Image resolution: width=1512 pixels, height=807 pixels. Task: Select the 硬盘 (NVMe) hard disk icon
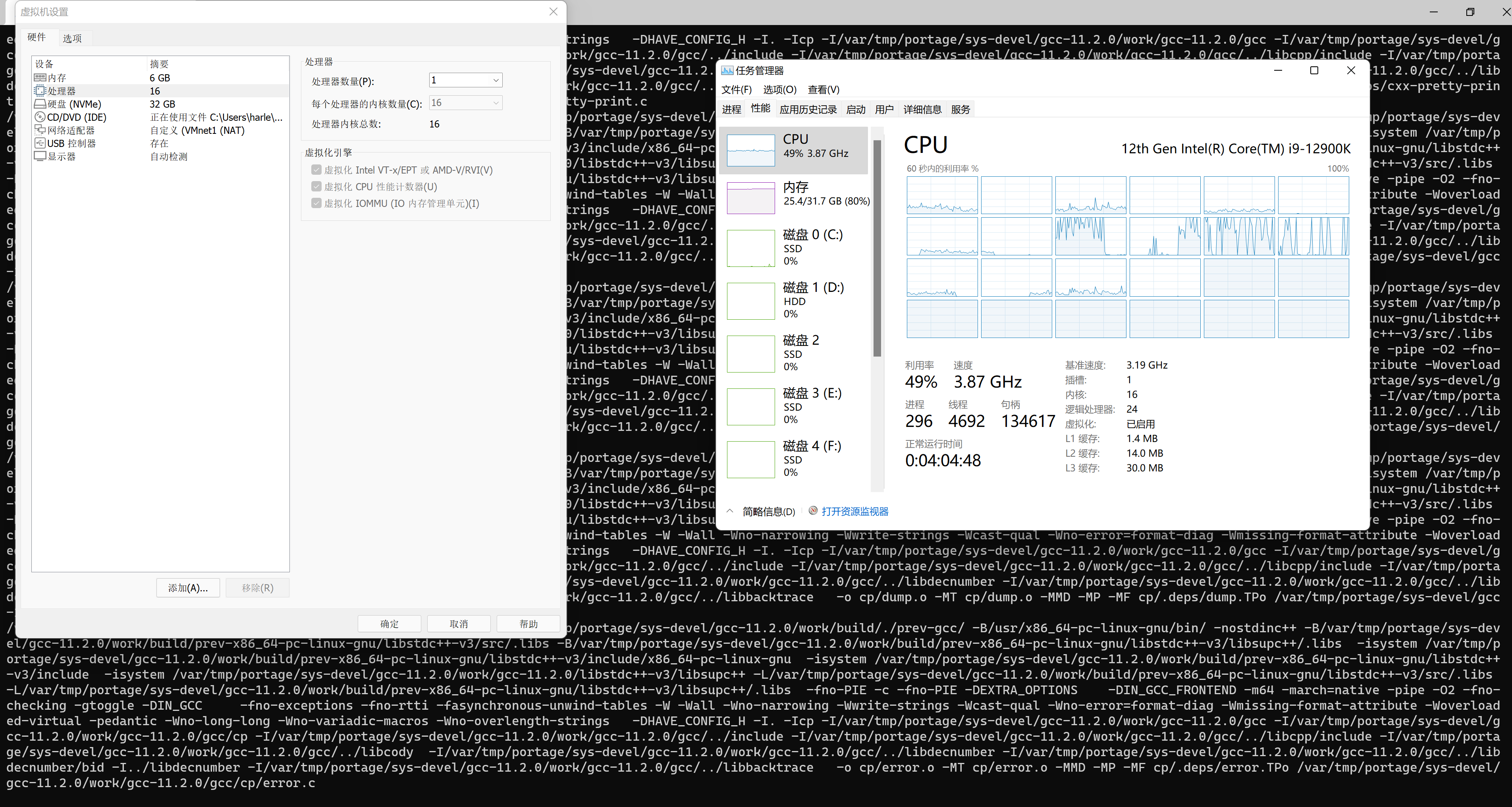[40, 104]
